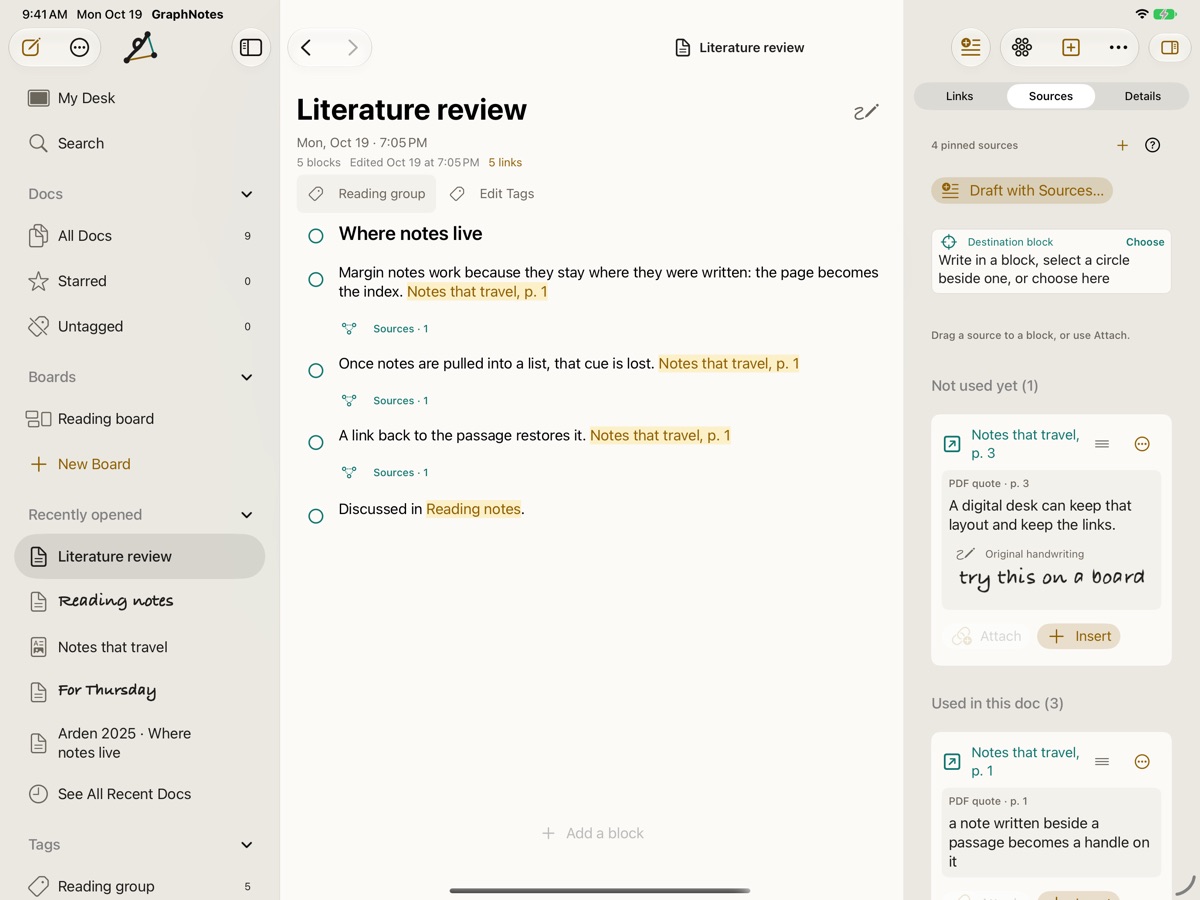Tap the new note compose icon
1200x900 pixels.
tap(32, 47)
